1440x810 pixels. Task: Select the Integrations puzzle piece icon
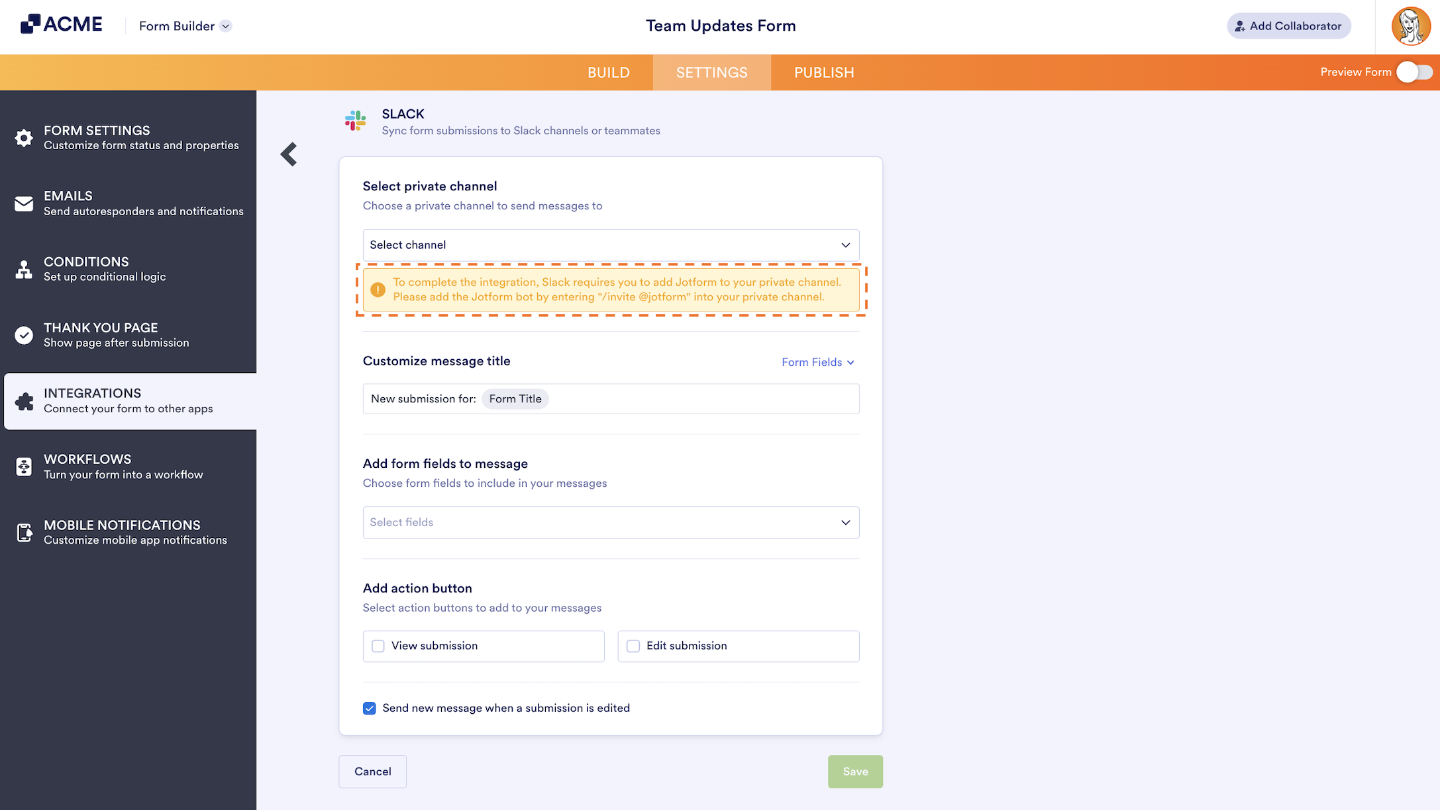click(x=24, y=401)
